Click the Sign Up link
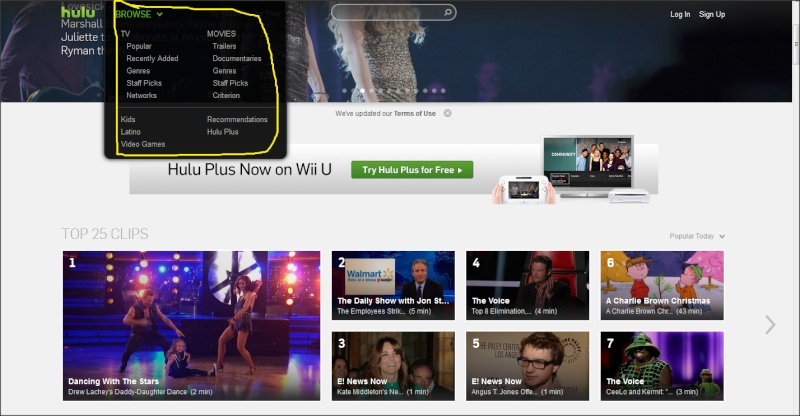 click(712, 14)
